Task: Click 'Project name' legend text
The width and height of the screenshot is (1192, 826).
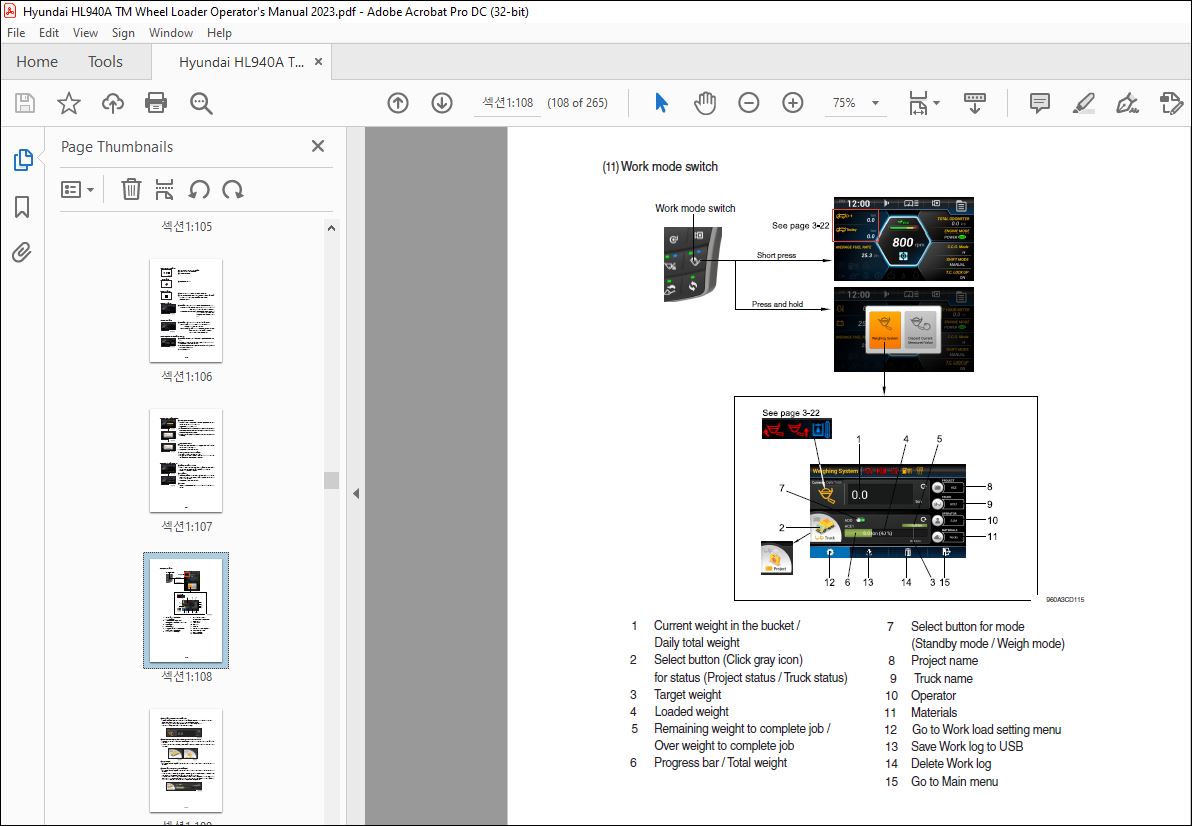Action: tap(944, 660)
